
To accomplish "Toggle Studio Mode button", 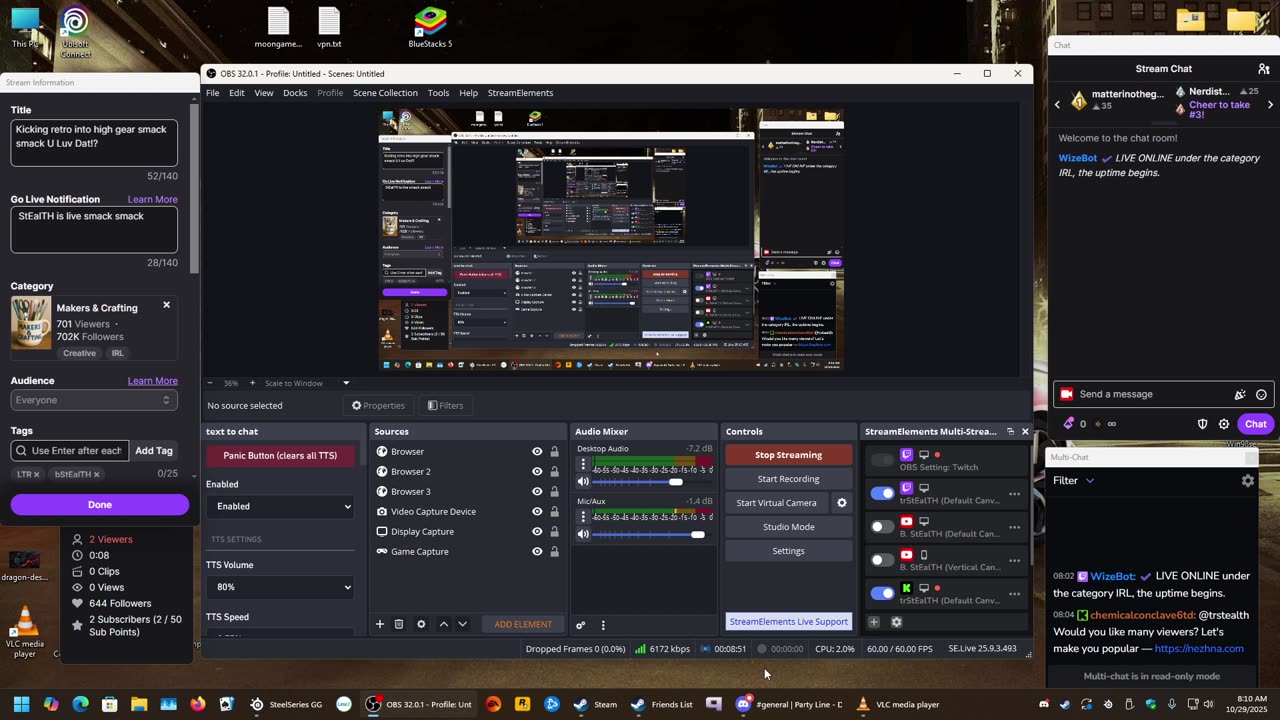I will [x=788, y=527].
